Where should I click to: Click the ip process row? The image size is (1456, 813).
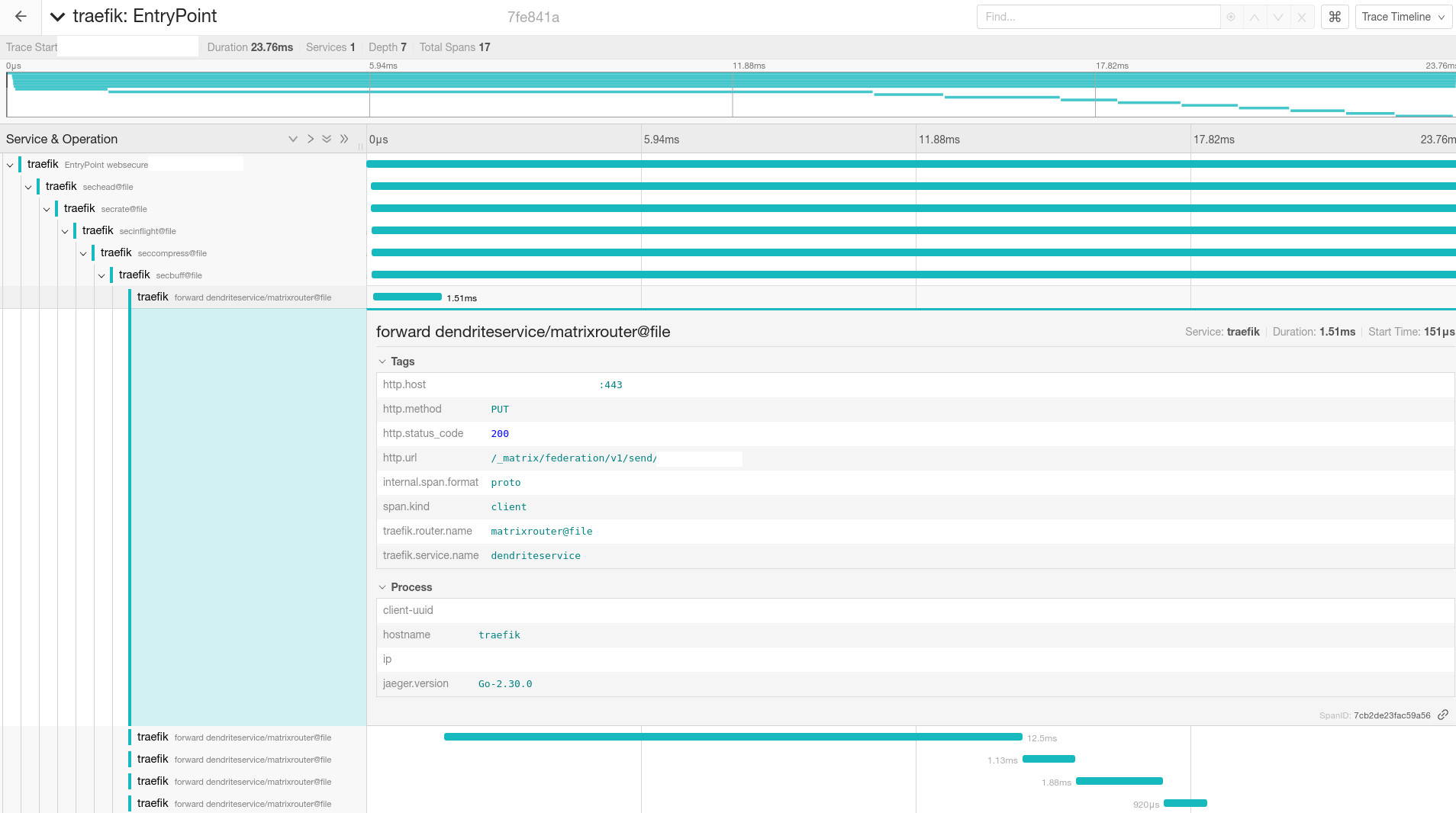point(915,660)
